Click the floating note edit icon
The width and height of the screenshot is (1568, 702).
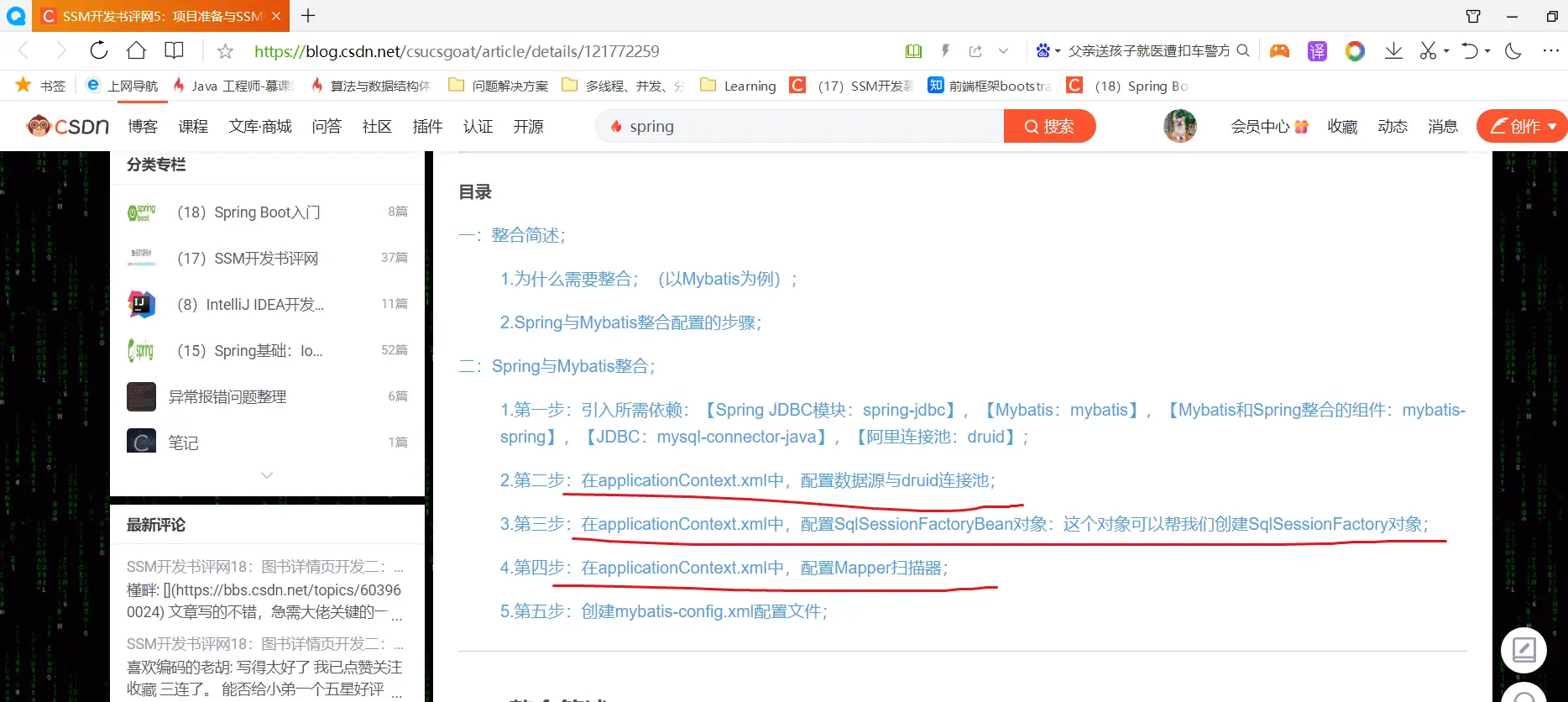coord(1524,650)
